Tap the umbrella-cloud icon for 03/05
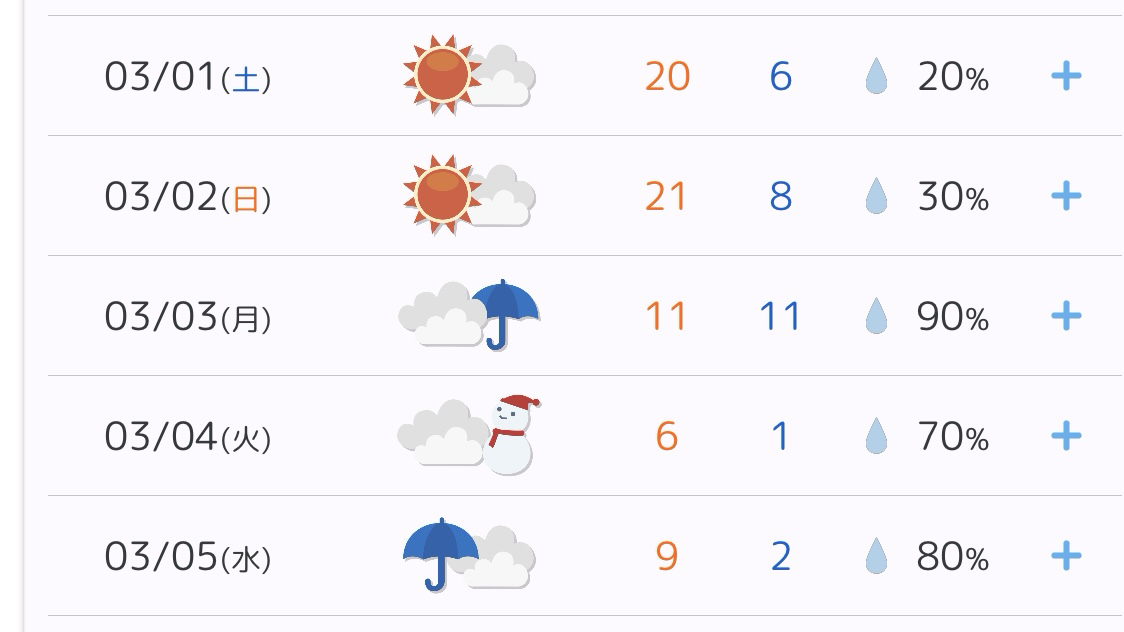This screenshot has height=632, width=1124. (x=468, y=555)
